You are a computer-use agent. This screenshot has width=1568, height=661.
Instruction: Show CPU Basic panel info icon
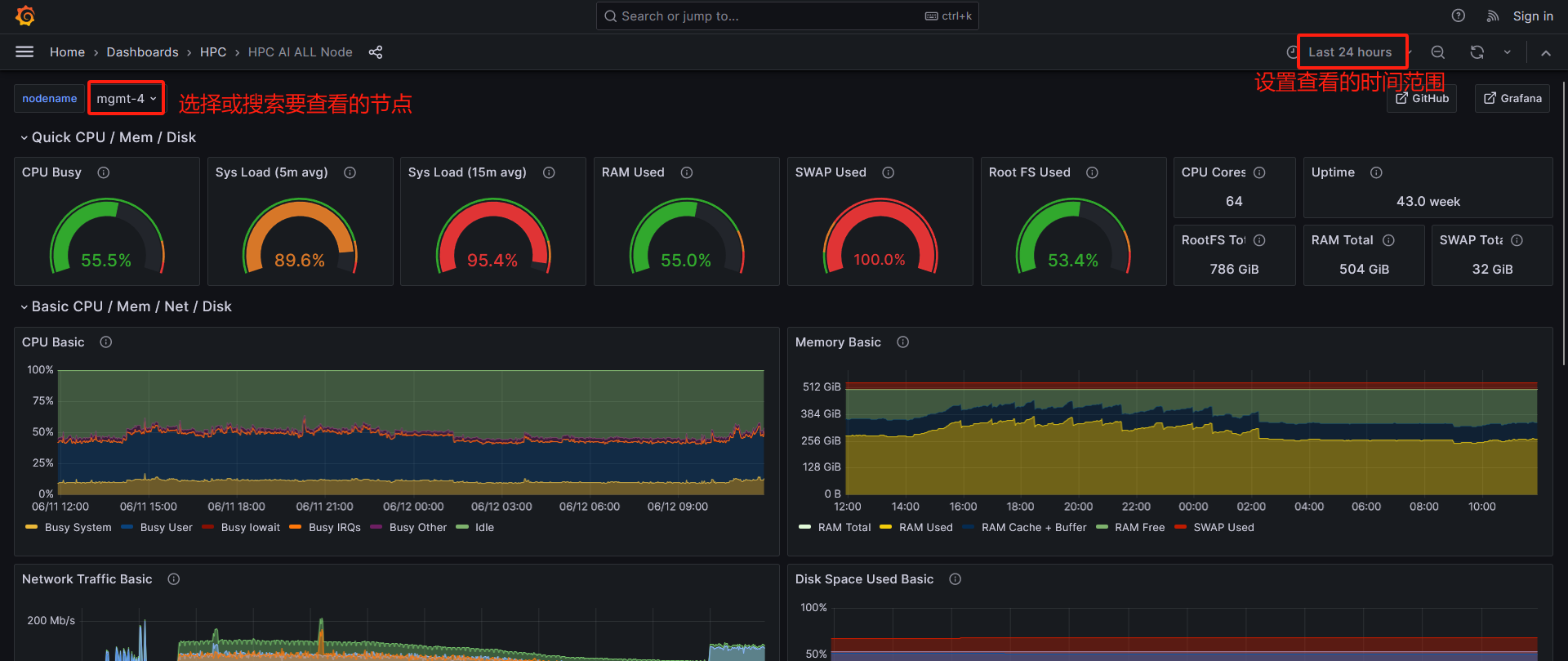pos(106,342)
